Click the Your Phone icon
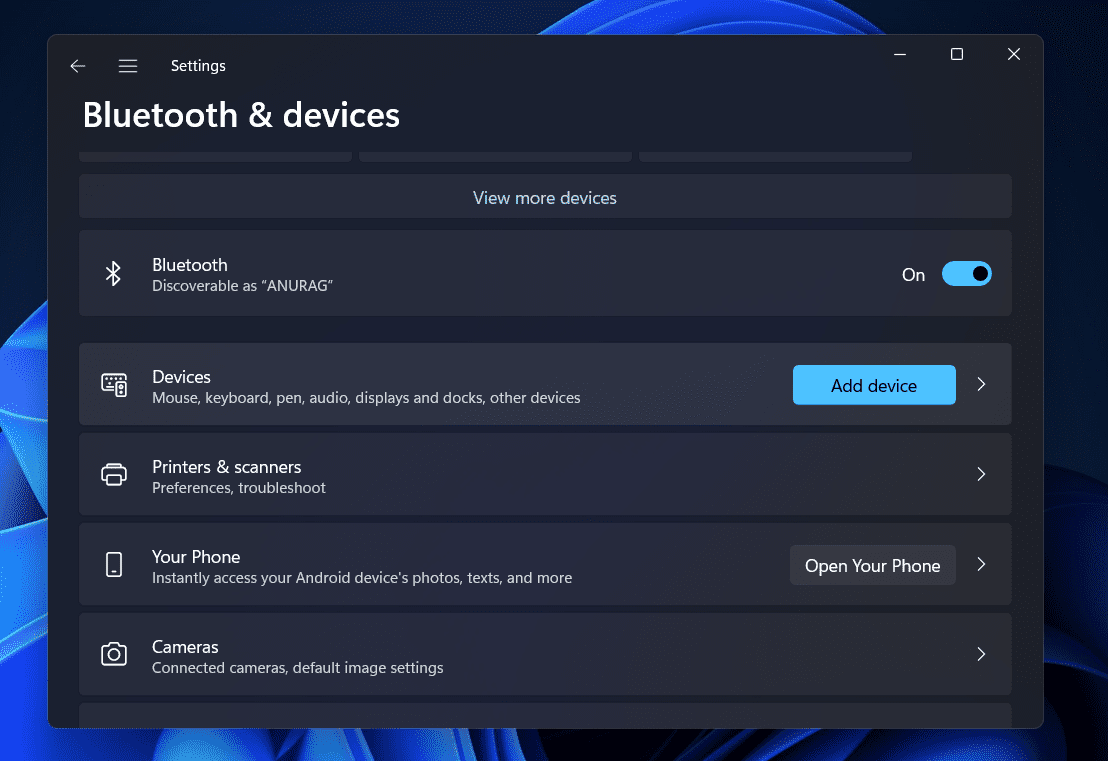The height and width of the screenshot is (761, 1108). (114, 565)
